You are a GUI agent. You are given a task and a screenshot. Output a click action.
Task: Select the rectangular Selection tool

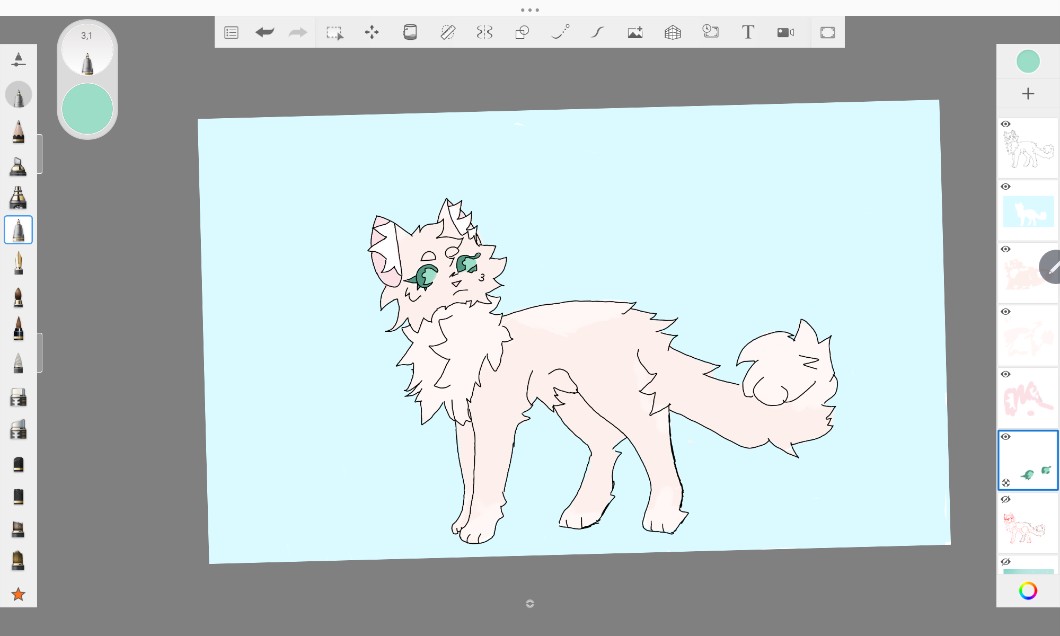pyautogui.click(x=335, y=32)
